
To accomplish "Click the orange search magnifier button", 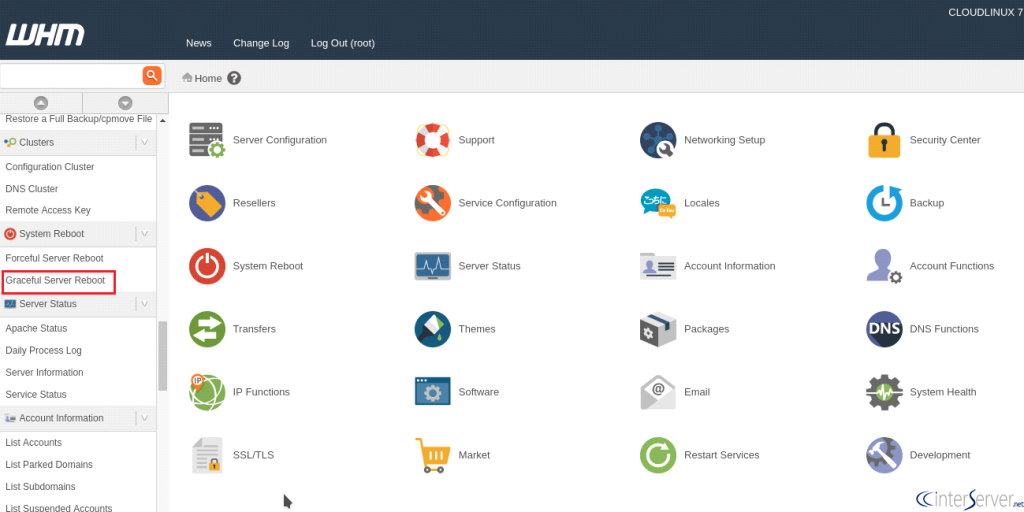I will click(152, 76).
